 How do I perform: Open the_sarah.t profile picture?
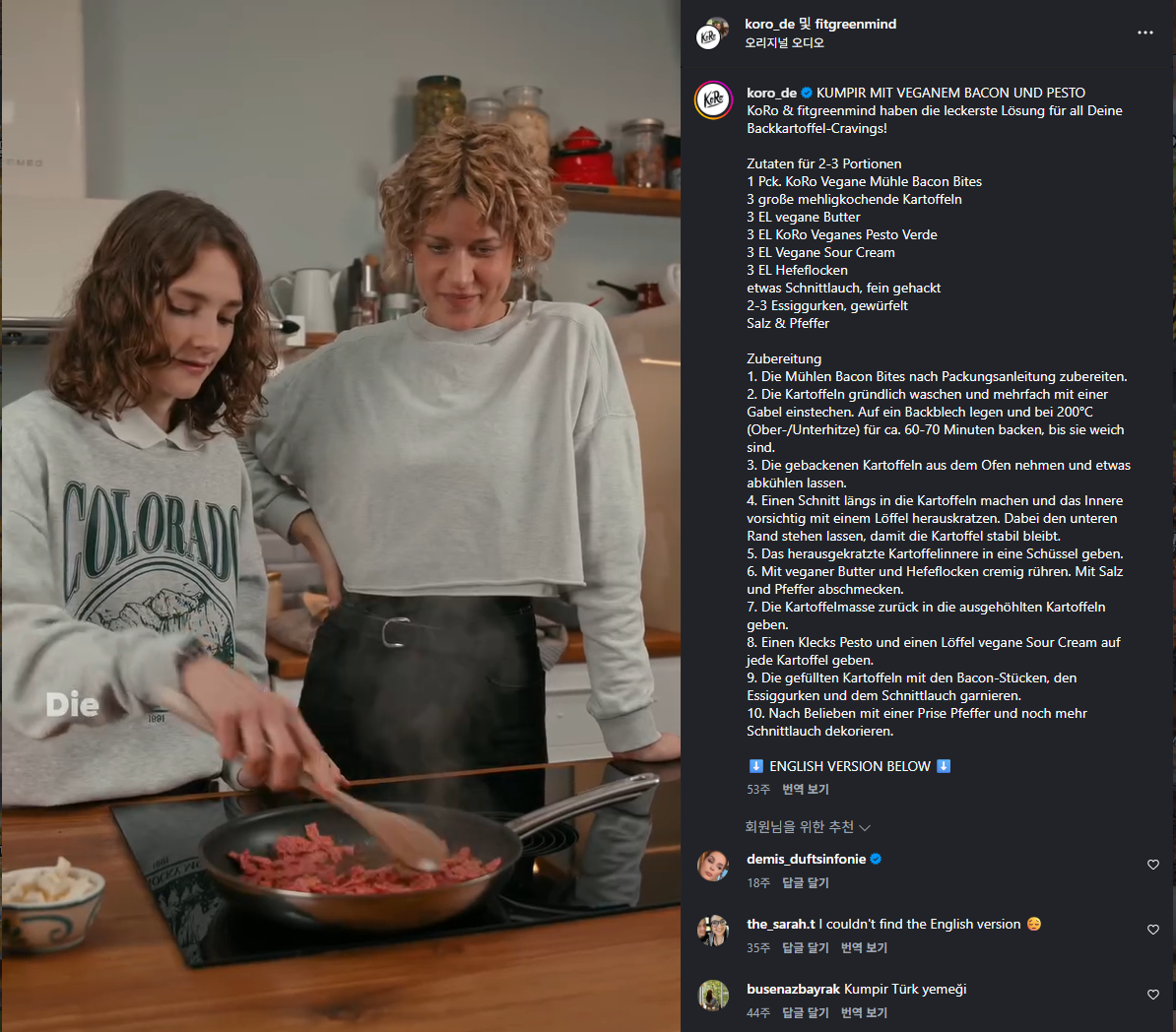point(712,931)
